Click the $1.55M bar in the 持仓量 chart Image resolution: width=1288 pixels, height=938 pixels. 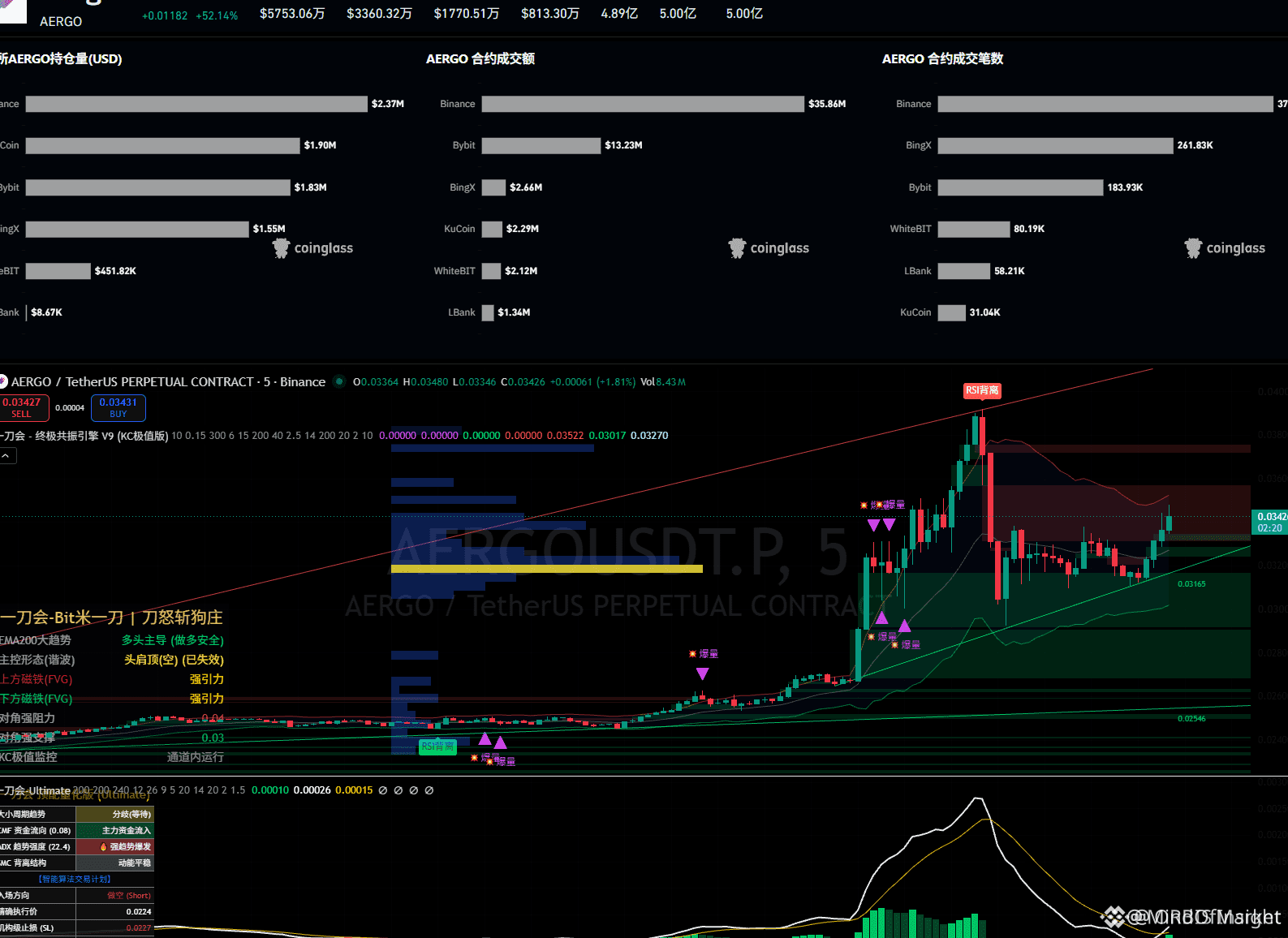pyautogui.click(x=137, y=229)
